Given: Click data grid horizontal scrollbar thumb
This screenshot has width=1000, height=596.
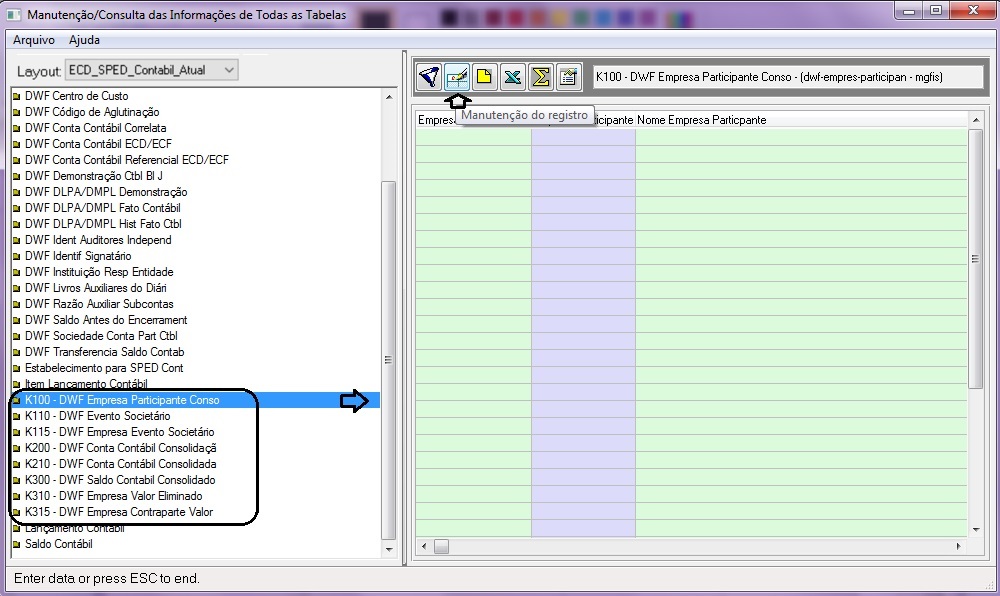Looking at the screenshot, I should click(441, 546).
